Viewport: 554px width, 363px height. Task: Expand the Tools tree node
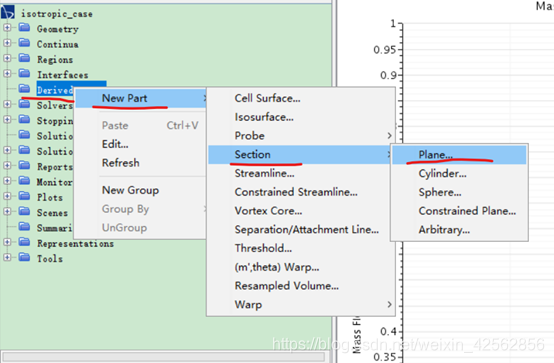click(7, 257)
